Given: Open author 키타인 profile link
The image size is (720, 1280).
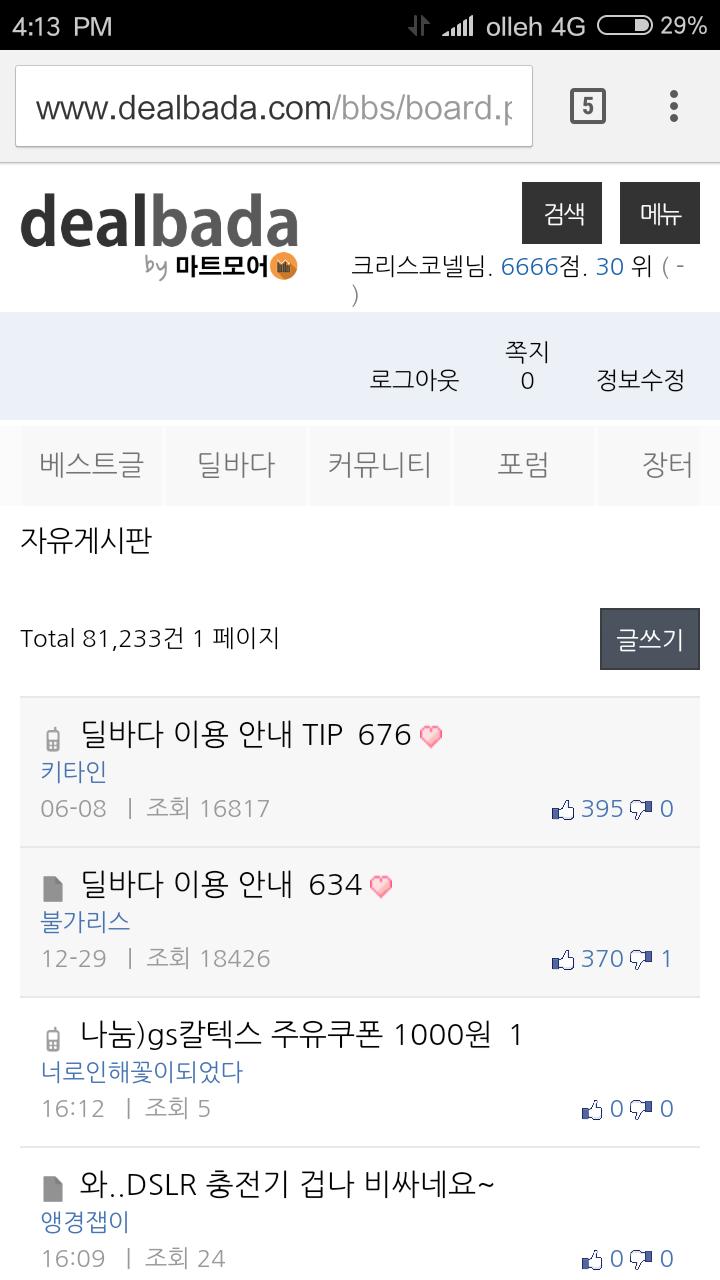Looking at the screenshot, I should [74, 772].
